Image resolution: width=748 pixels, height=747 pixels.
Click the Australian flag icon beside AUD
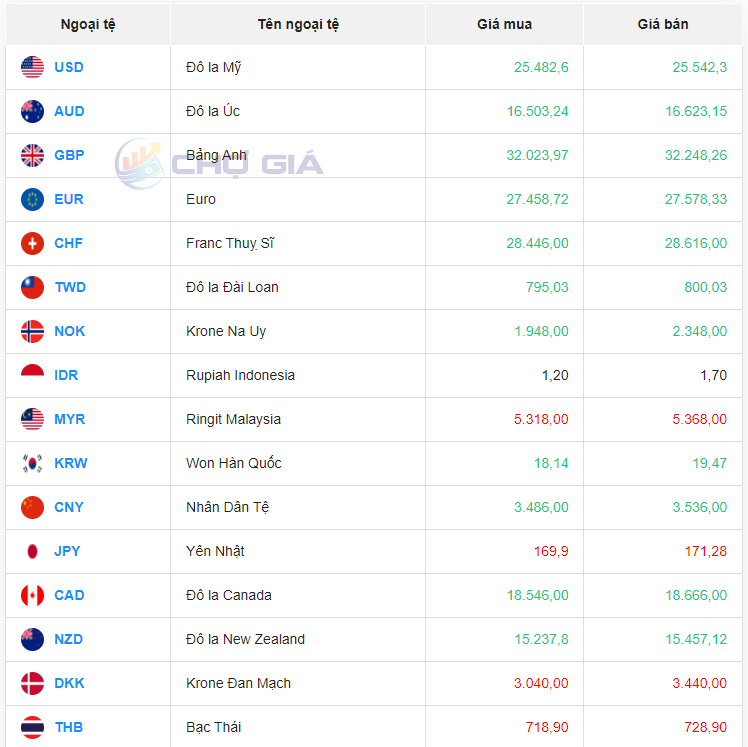[x=32, y=111]
